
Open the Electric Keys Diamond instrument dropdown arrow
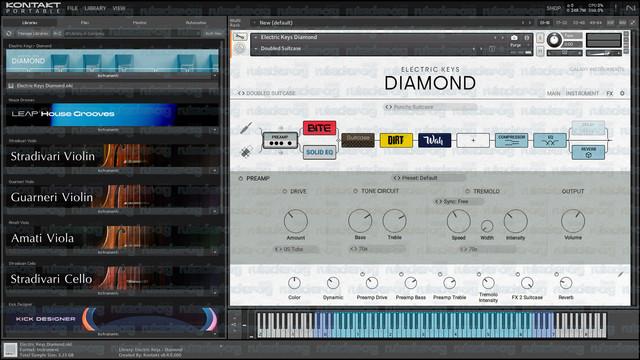click(x=256, y=37)
